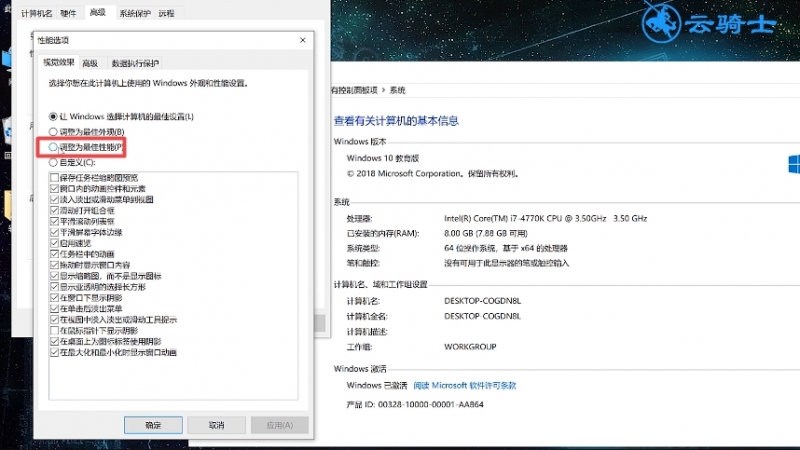Click WORKGROUP workgroup value
The width and height of the screenshot is (800, 450).
tap(470, 347)
